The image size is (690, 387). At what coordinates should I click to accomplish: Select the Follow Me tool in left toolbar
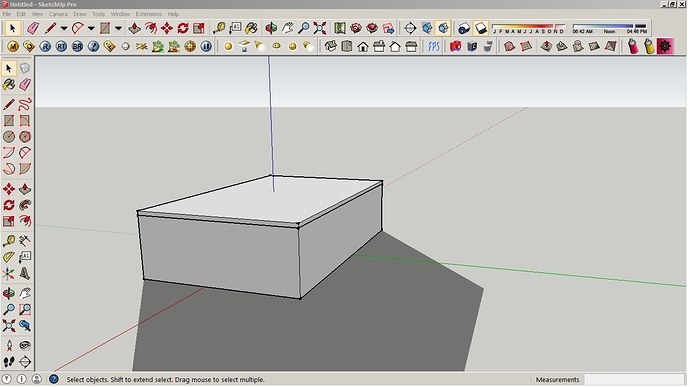point(25,205)
